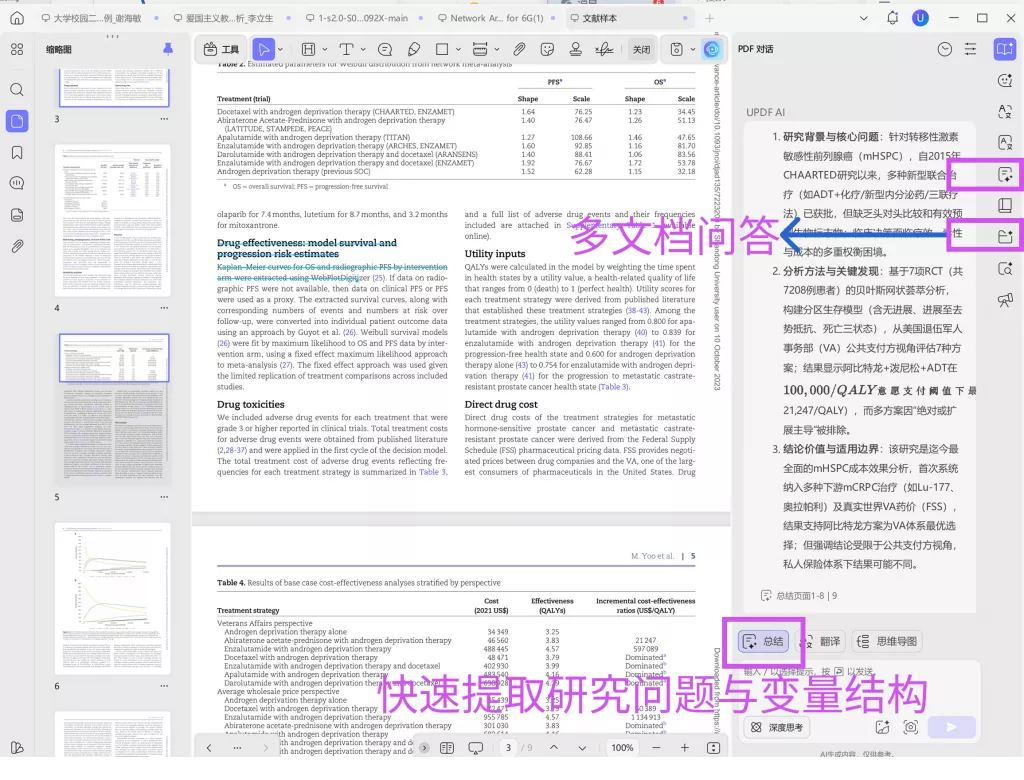This screenshot has width=1024, height=780.
Task: Attach a file with the paperclip tool
Action: click(x=518, y=49)
